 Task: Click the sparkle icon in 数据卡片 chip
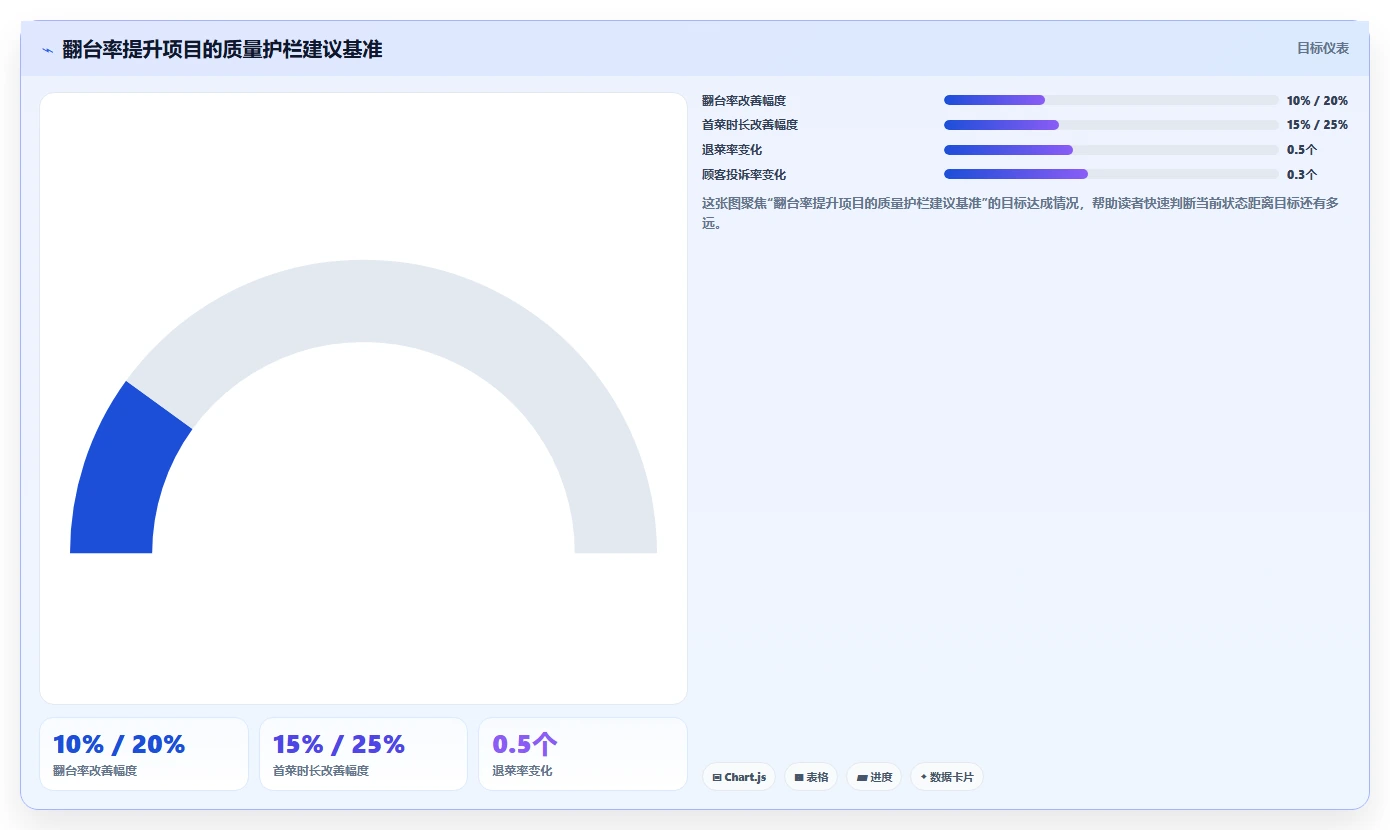(x=924, y=777)
